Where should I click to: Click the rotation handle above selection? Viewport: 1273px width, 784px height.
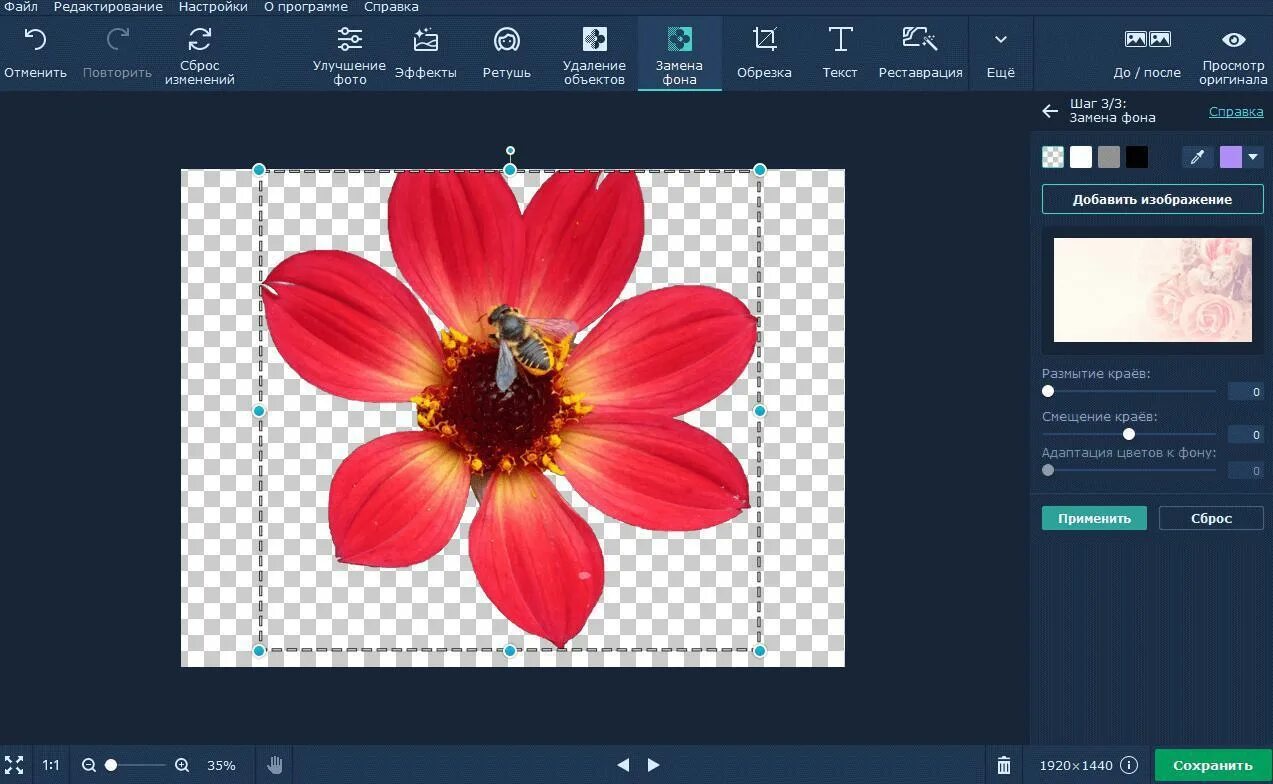(510, 151)
